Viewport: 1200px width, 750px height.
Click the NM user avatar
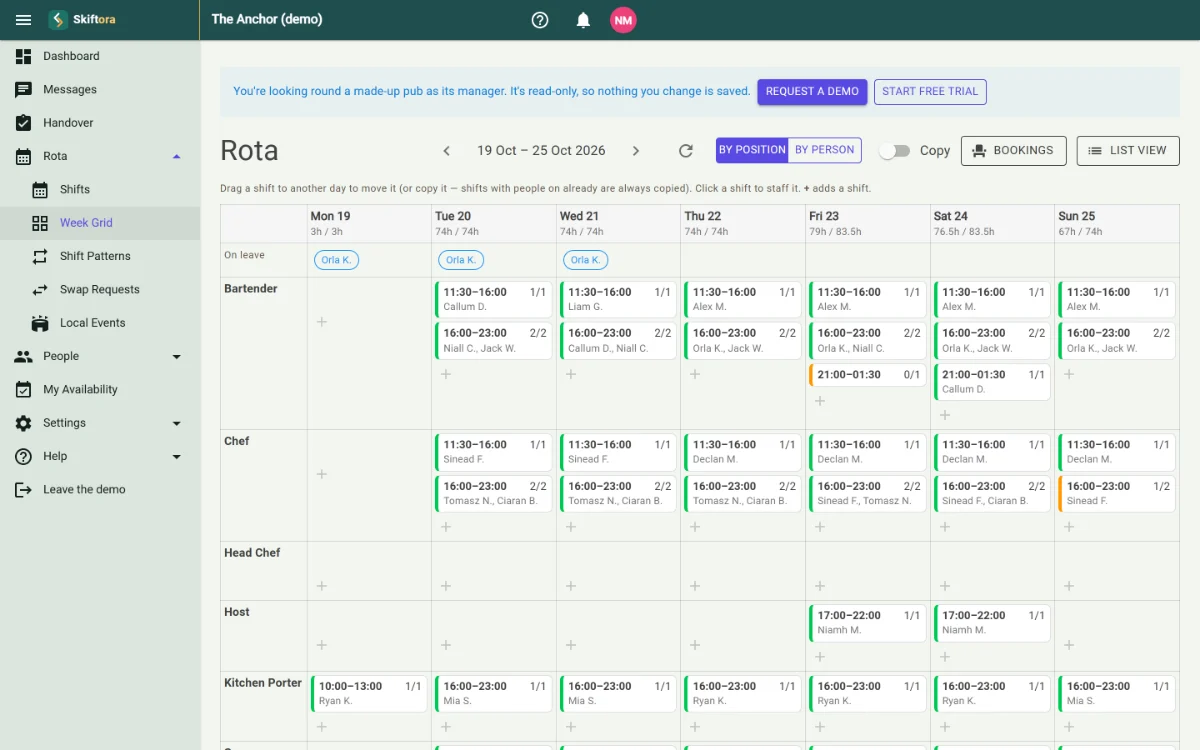tap(623, 20)
